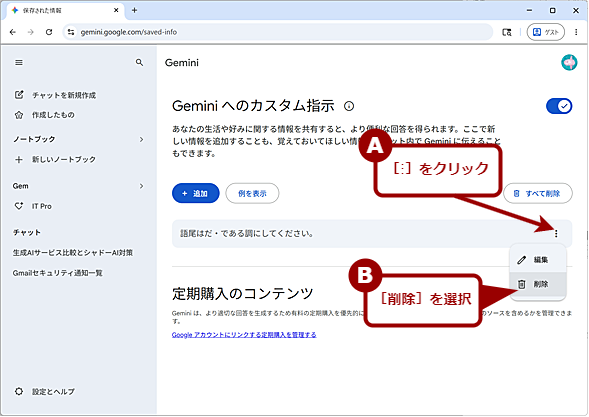
Task: Expand the ノートブック section chevron
Action: (142, 139)
